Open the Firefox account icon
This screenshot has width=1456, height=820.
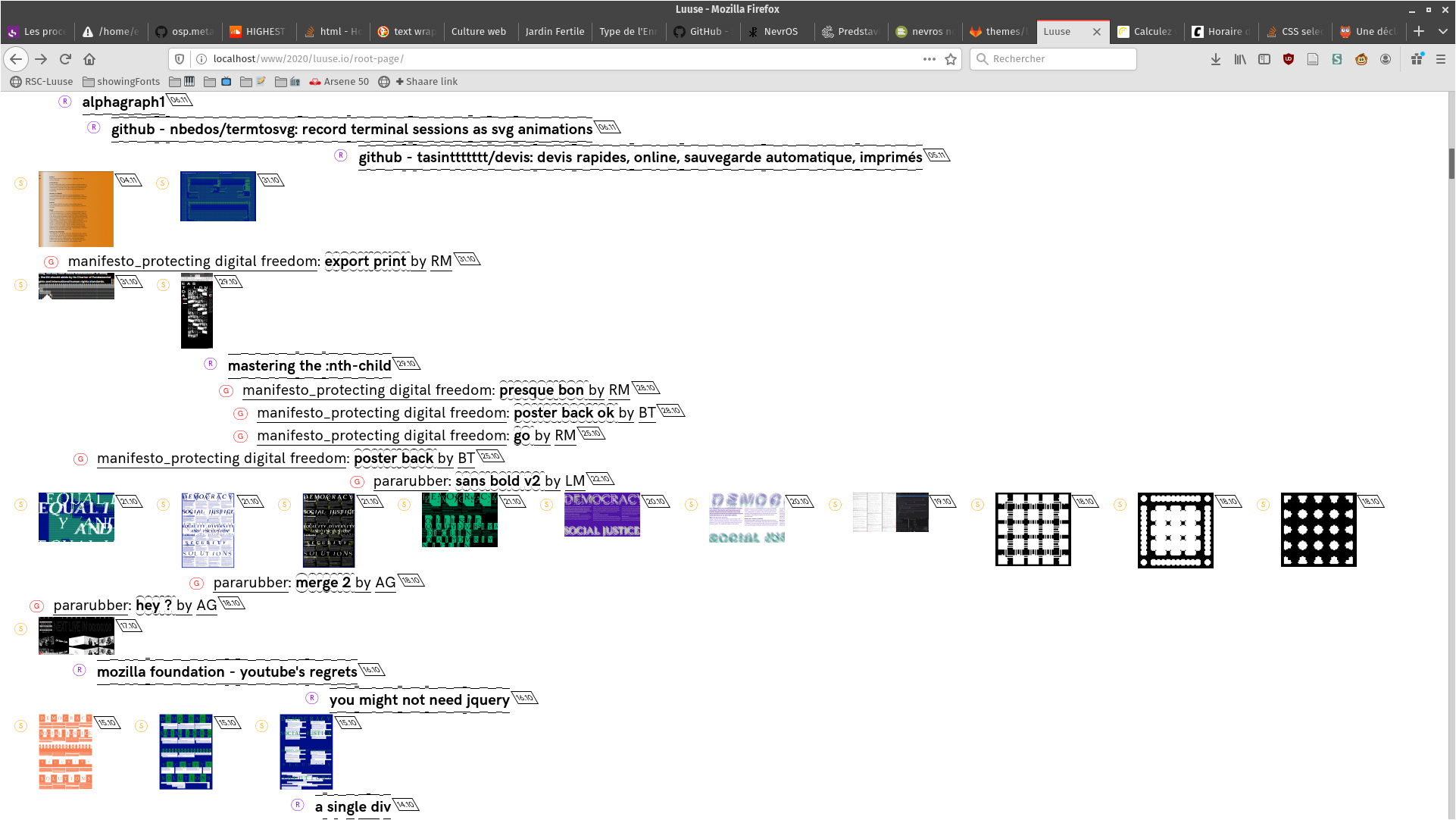tap(1386, 59)
